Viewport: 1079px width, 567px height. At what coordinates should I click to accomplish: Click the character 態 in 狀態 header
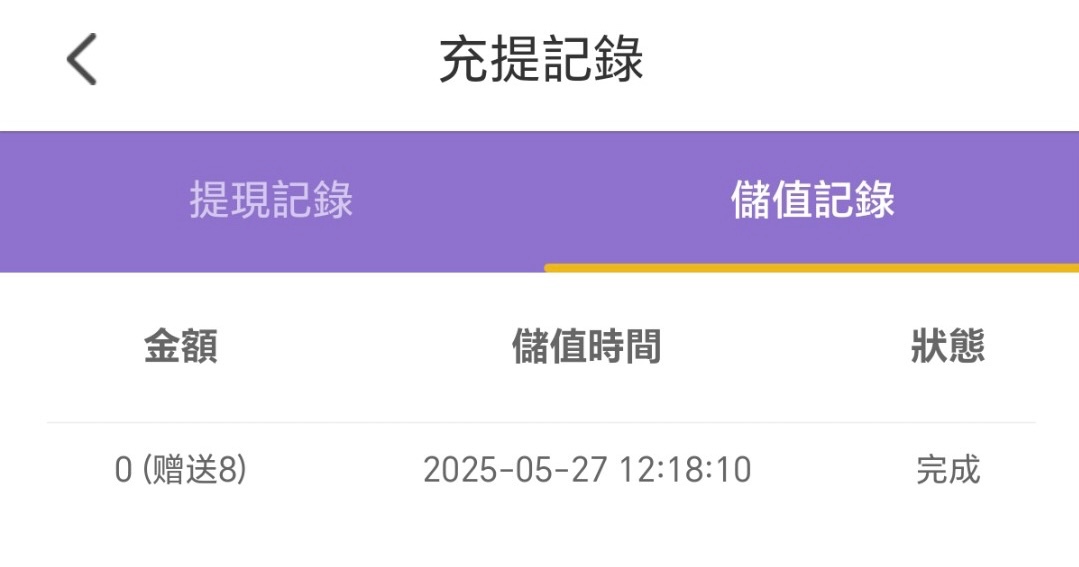click(966, 347)
